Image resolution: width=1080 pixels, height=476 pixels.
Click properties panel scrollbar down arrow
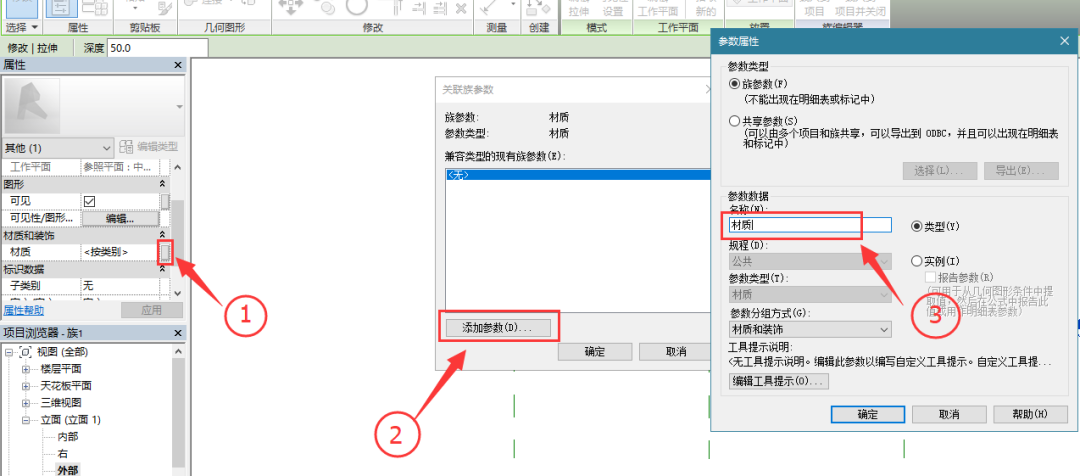pos(178,293)
